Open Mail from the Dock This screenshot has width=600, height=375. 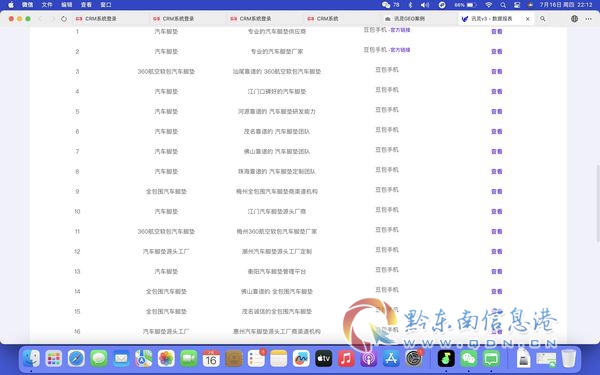pos(121,359)
